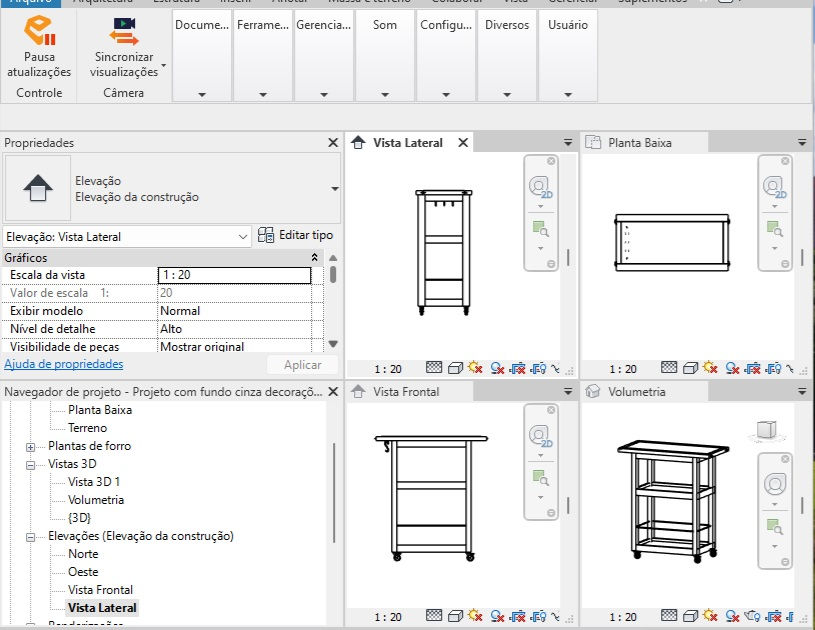Click zoom region icon in Planta Baixa navigation bar

(774, 228)
